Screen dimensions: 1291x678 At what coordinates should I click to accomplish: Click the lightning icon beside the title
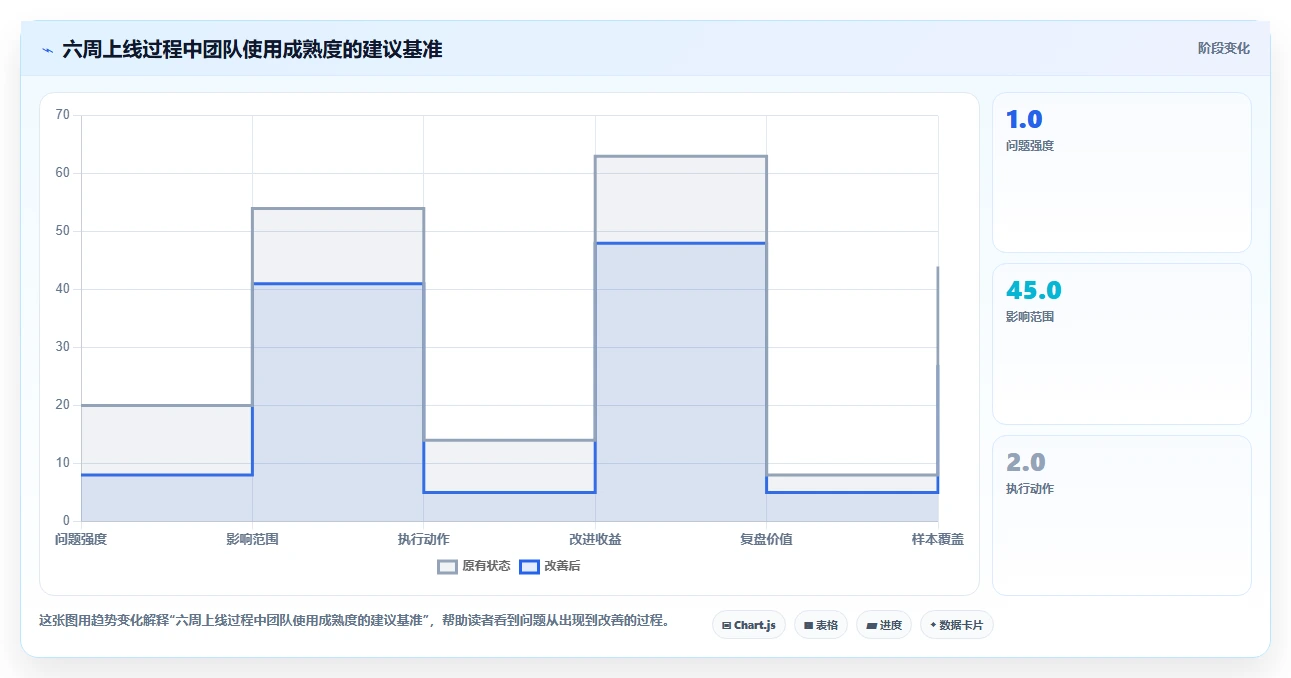(47, 49)
